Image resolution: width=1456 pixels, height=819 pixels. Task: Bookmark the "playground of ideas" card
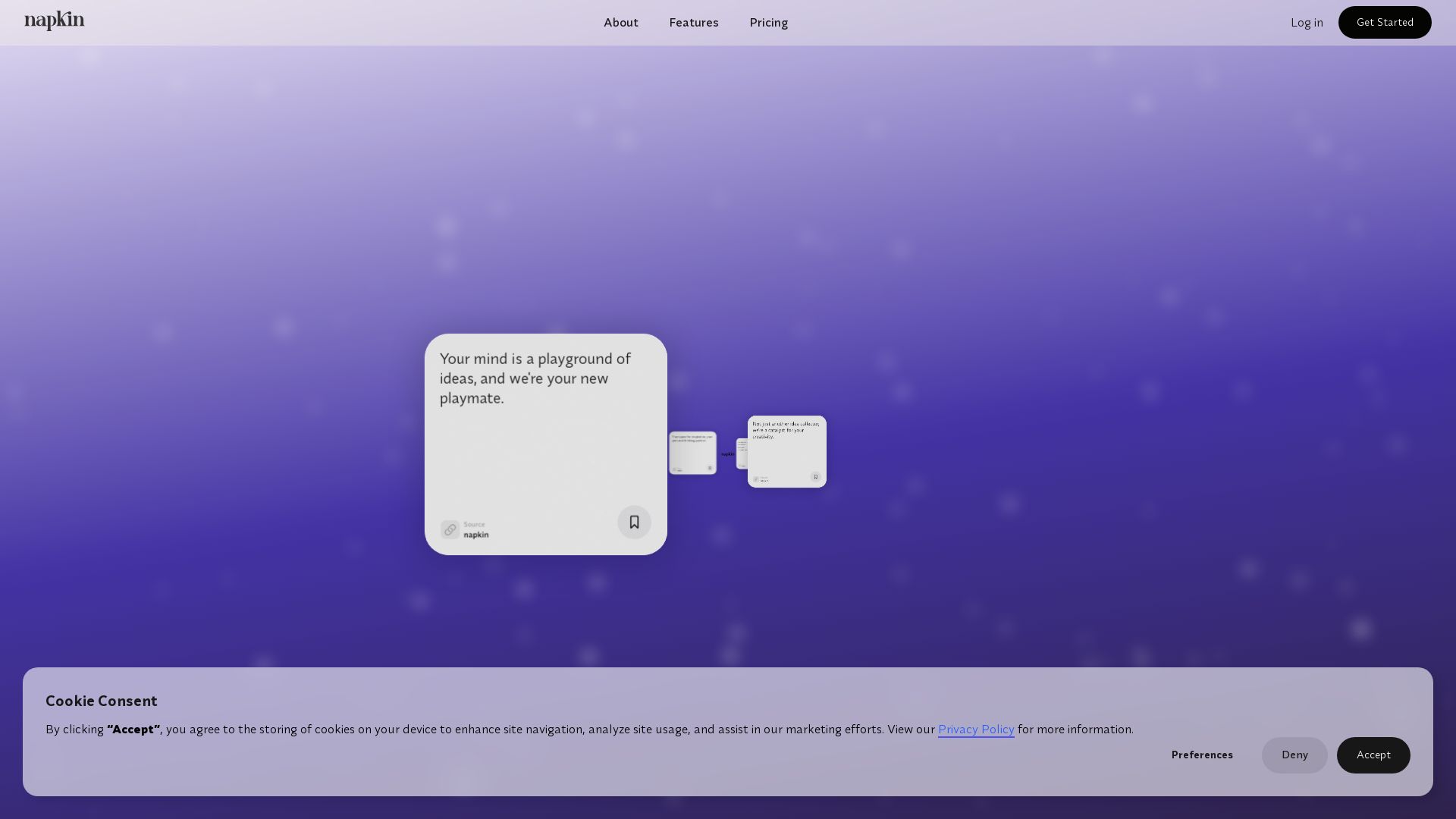pyautogui.click(x=634, y=522)
